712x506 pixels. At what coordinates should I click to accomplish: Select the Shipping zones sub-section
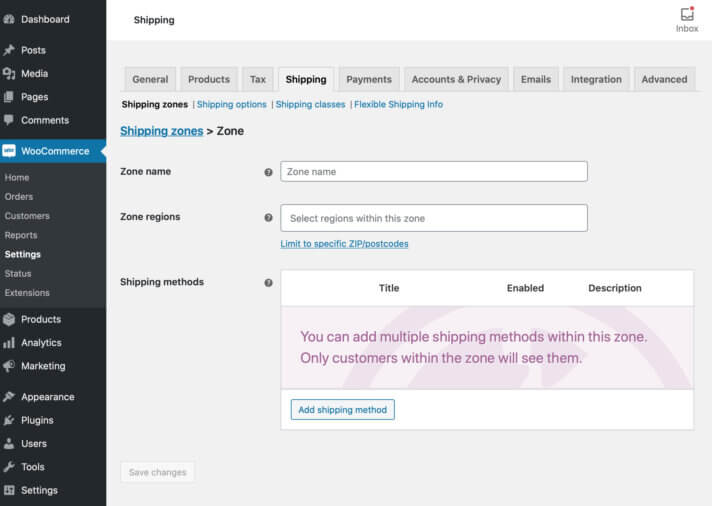(x=155, y=104)
